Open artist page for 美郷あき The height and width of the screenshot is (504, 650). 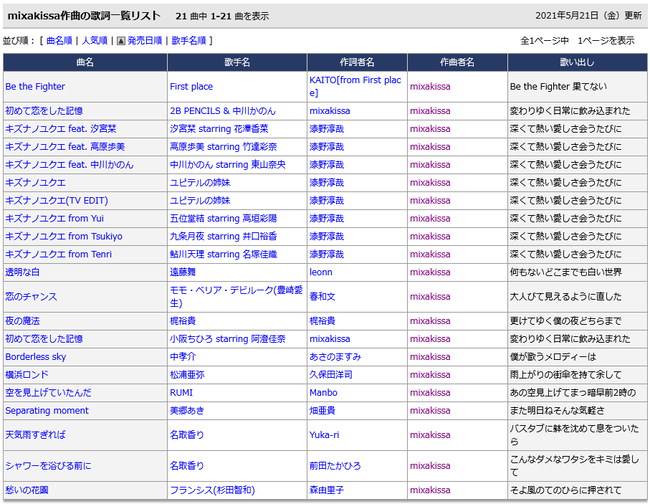(187, 411)
